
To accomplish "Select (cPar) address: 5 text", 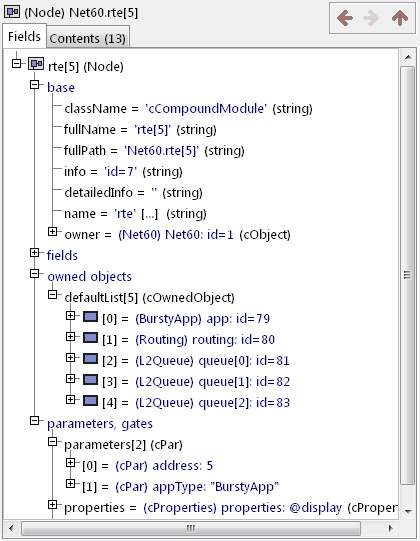I will click(164, 466).
